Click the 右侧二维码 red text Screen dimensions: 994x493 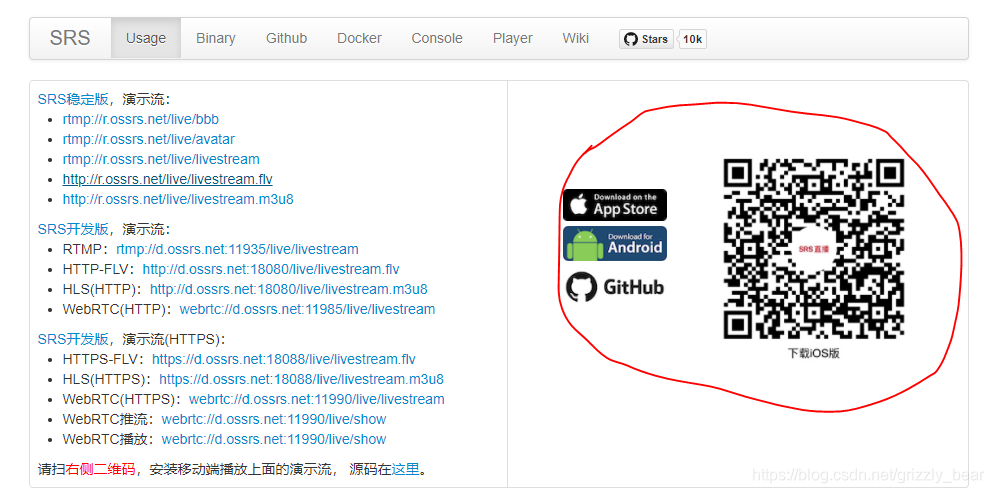(x=100, y=470)
